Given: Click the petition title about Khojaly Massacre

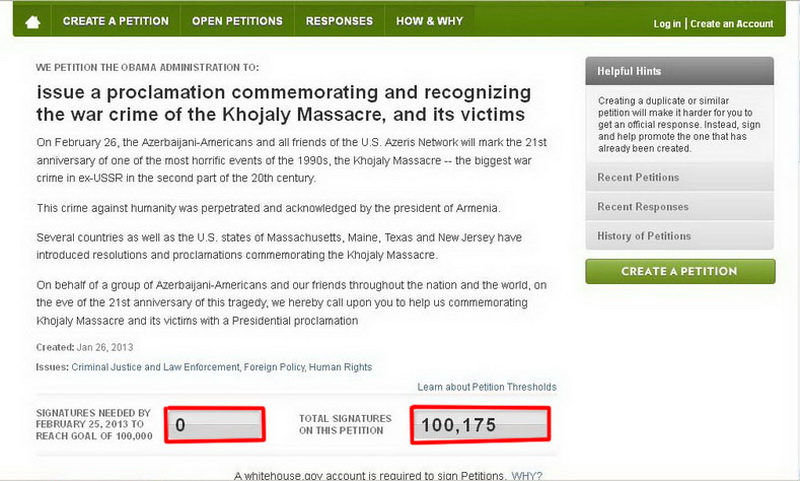Looking at the screenshot, I should click(x=284, y=103).
